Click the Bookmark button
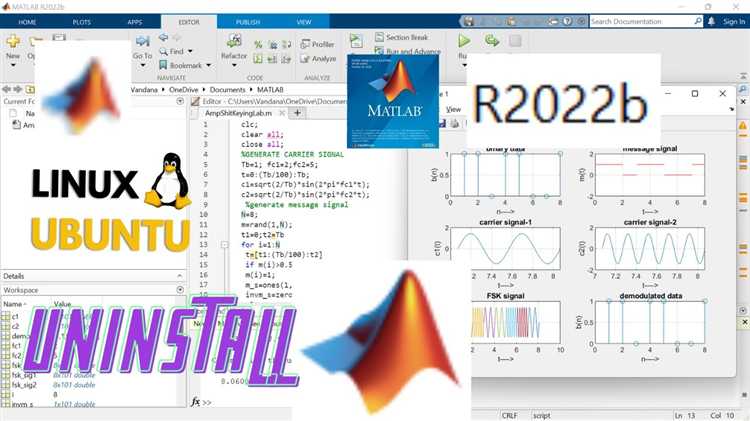This screenshot has height=421, width=750. click(x=180, y=65)
